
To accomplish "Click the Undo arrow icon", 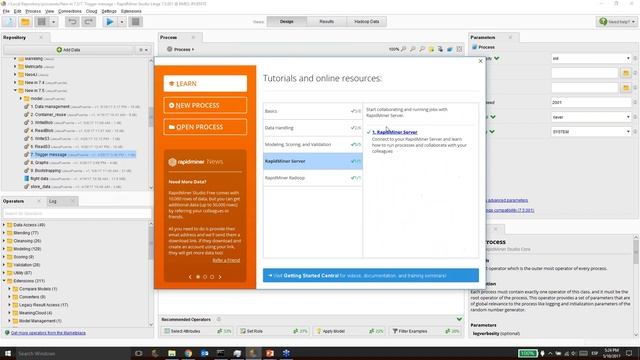I will [x=72, y=22].
